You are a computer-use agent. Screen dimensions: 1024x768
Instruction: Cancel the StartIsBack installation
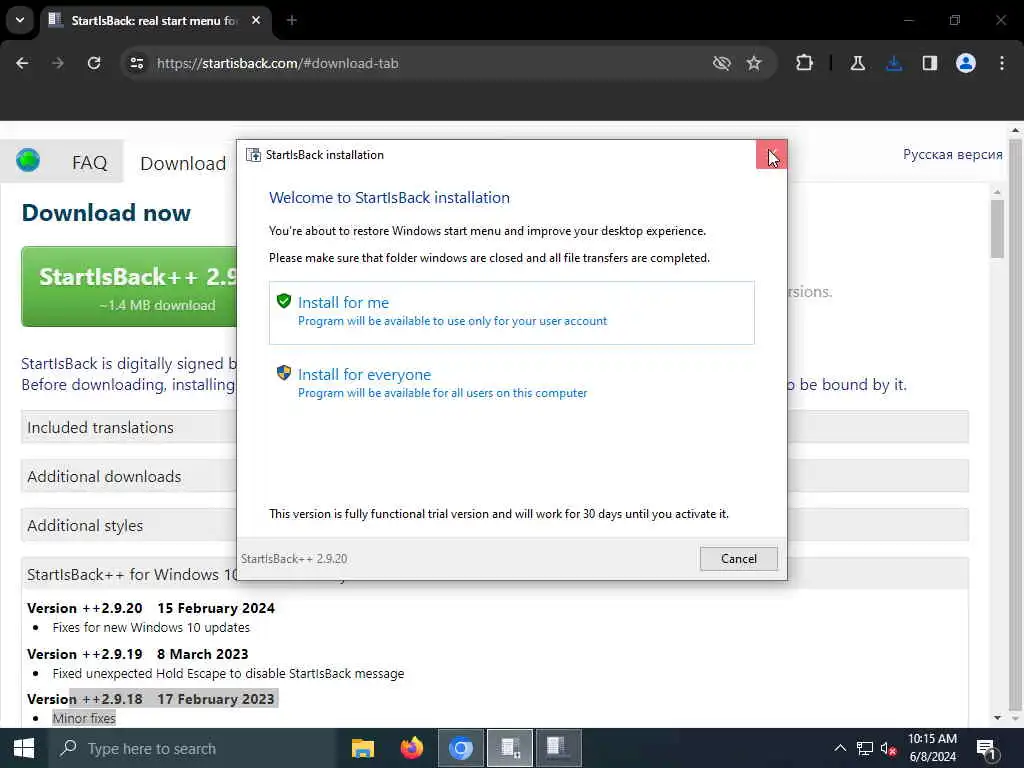click(x=739, y=558)
